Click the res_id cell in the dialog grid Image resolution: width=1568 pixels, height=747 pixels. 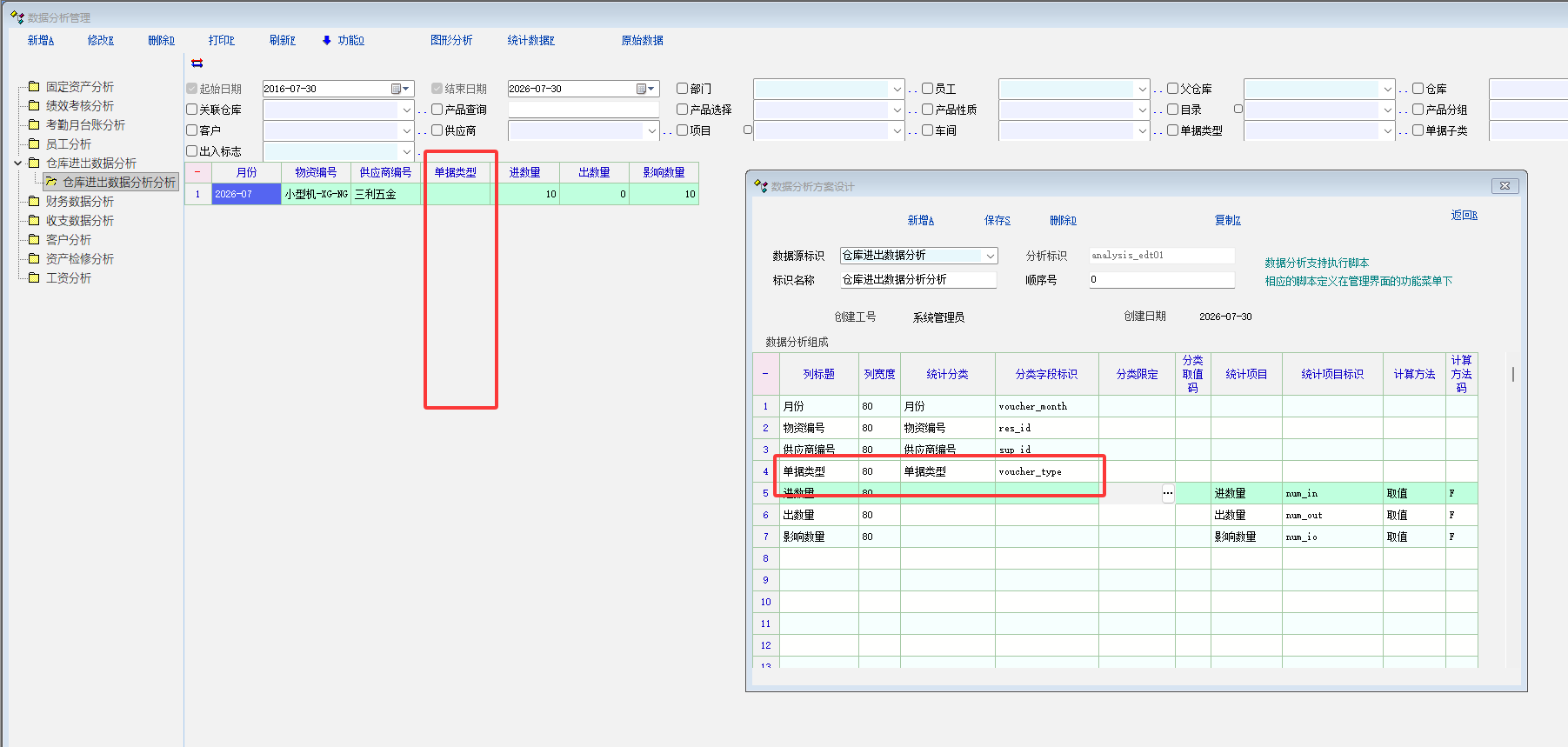pos(1047,428)
